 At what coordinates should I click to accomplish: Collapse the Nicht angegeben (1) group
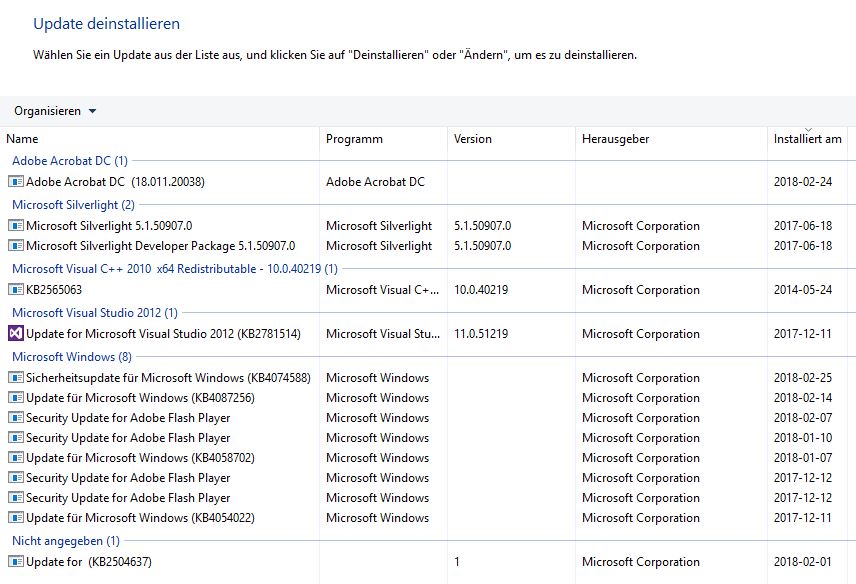point(65,541)
